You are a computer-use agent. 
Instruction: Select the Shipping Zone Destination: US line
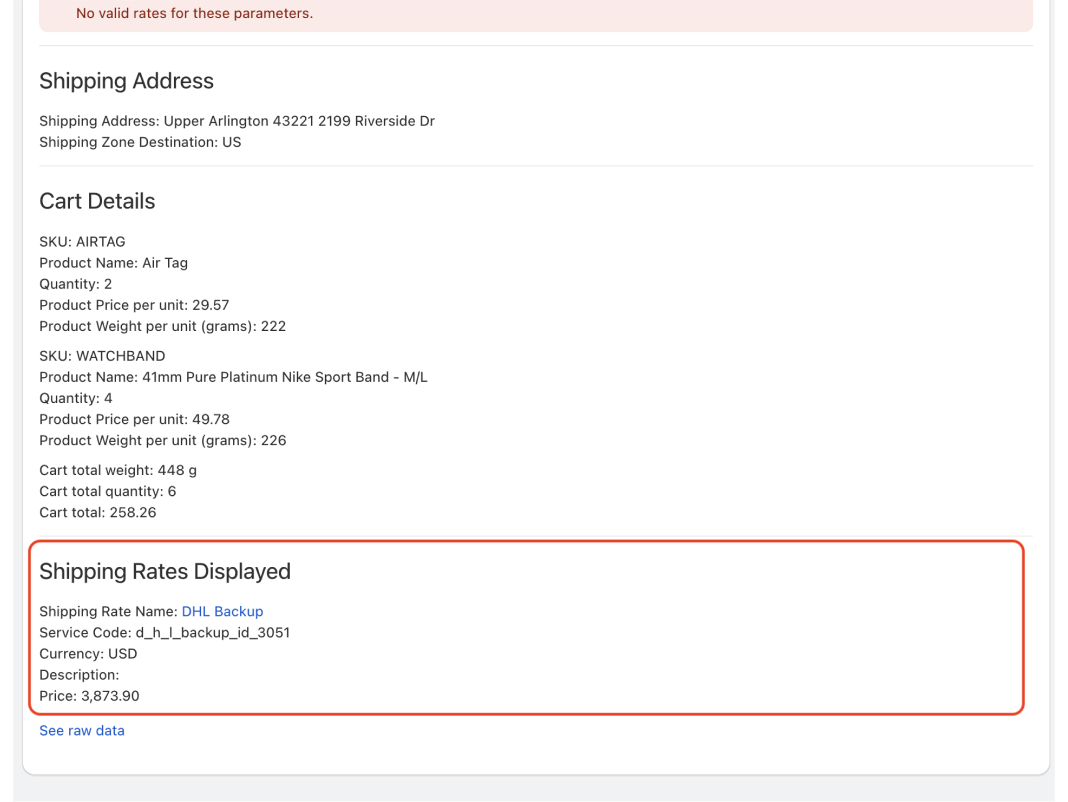coord(140,142)
